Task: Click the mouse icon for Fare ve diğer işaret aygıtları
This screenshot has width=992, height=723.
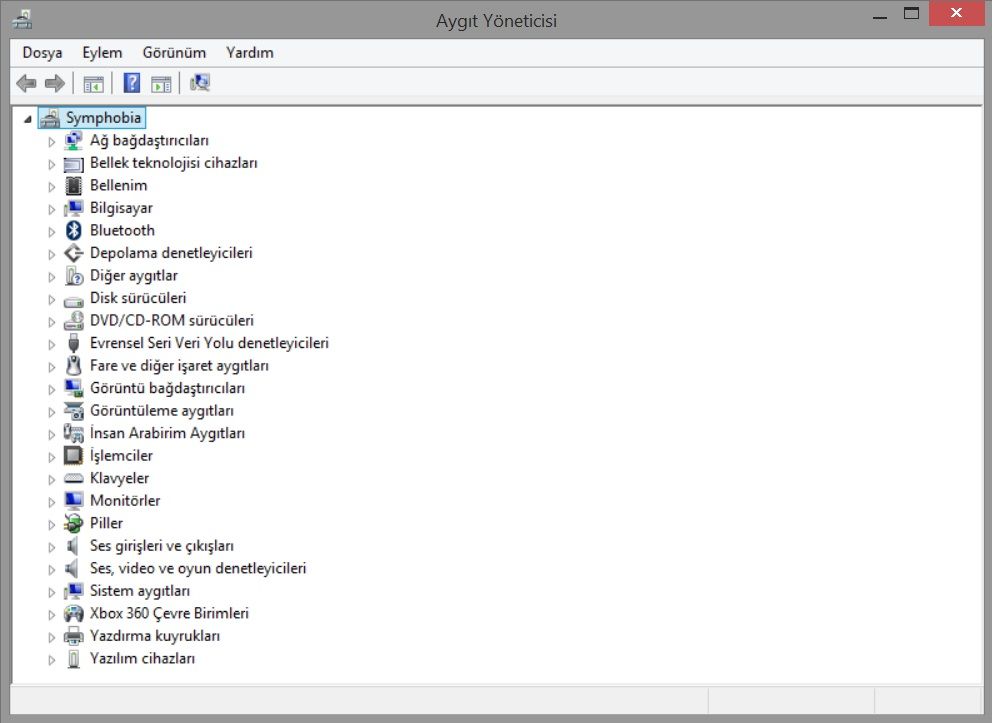Action: [x=73, y=366]
